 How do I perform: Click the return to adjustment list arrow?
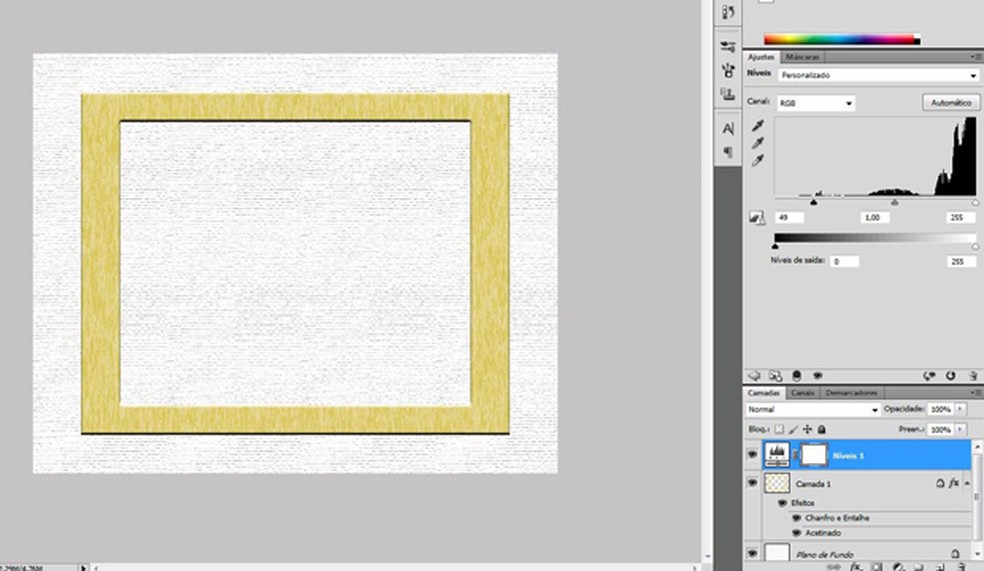[754, 376]
